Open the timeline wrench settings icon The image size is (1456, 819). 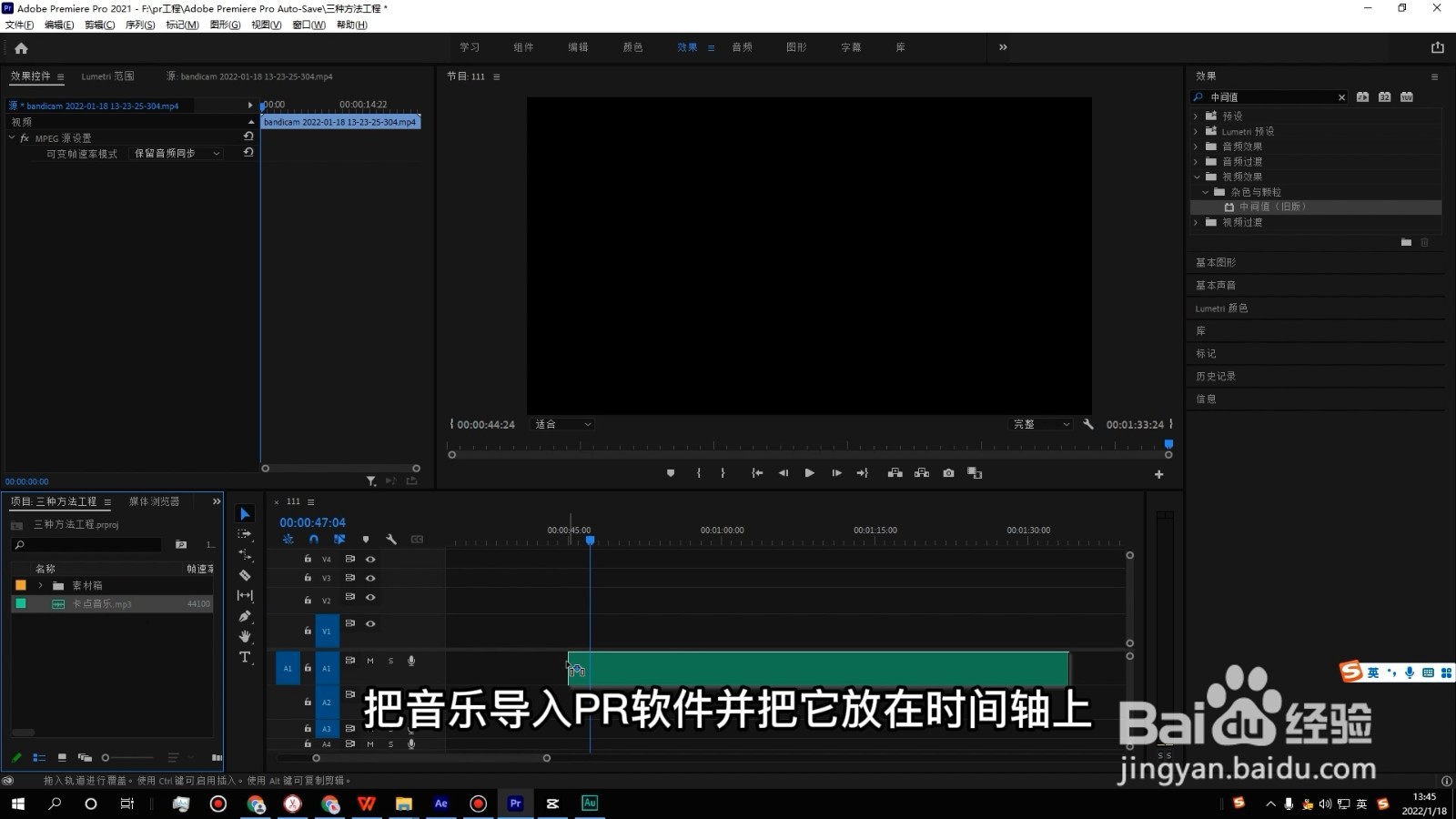391,539
